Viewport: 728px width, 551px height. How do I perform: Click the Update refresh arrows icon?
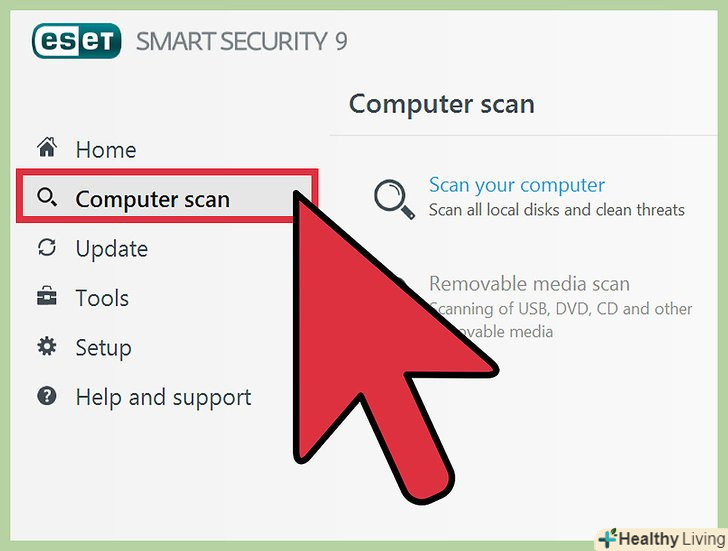(47, 247)
